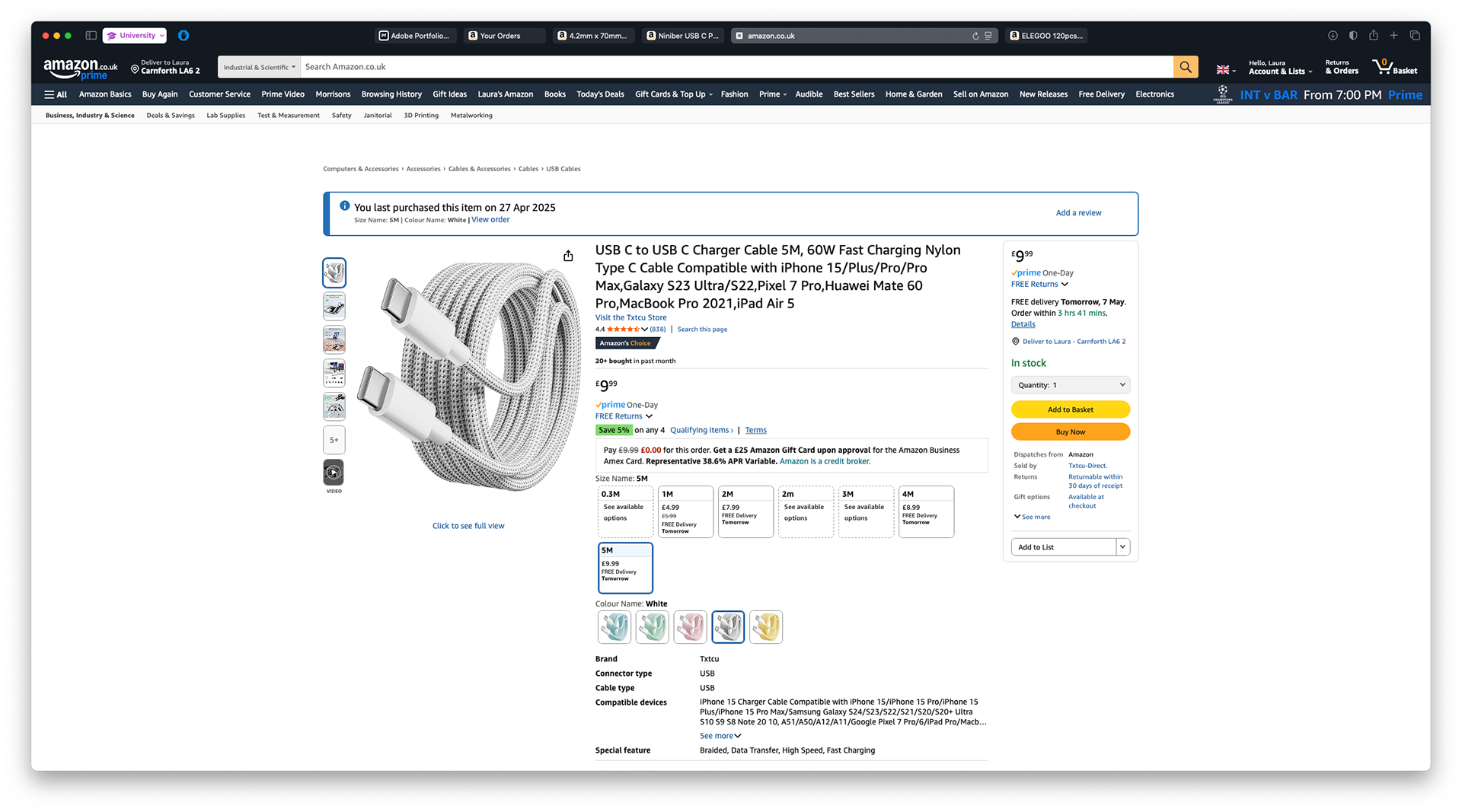Viewport: 1462px width, 812px height.
Task: Expand Gift Cards & Top Up menu
Action: point(674,94)
